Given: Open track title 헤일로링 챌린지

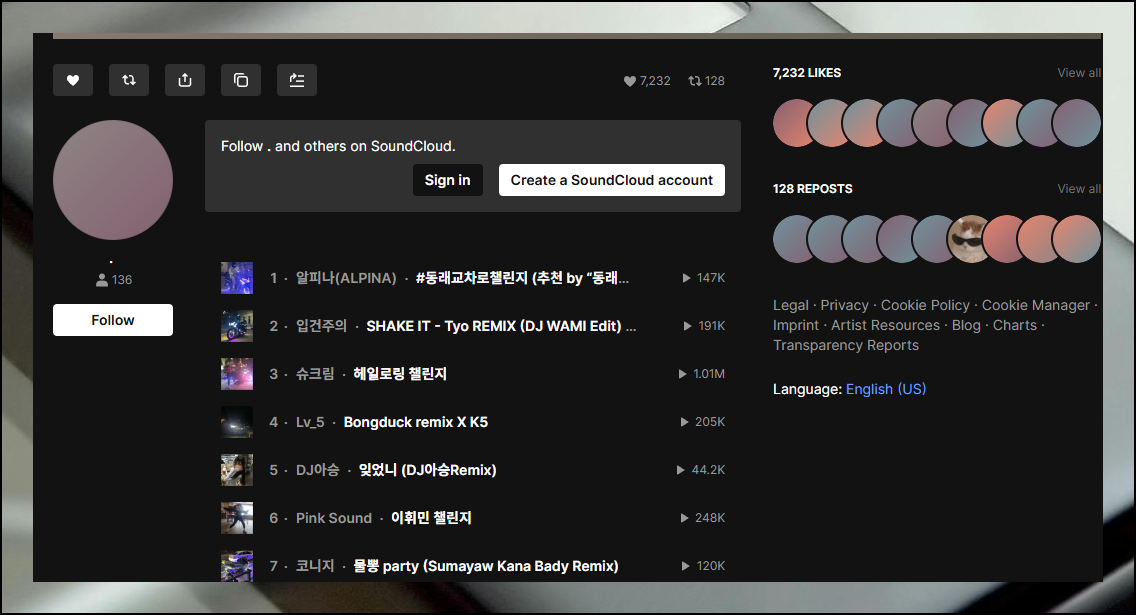Looking at the screenshot, I should 400,374.
